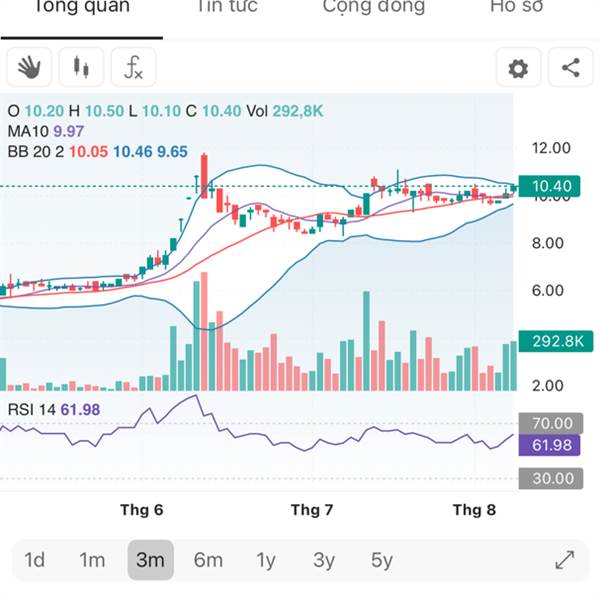
Task: Click the 61.98 RSI value tag
Action: point(549,445)
